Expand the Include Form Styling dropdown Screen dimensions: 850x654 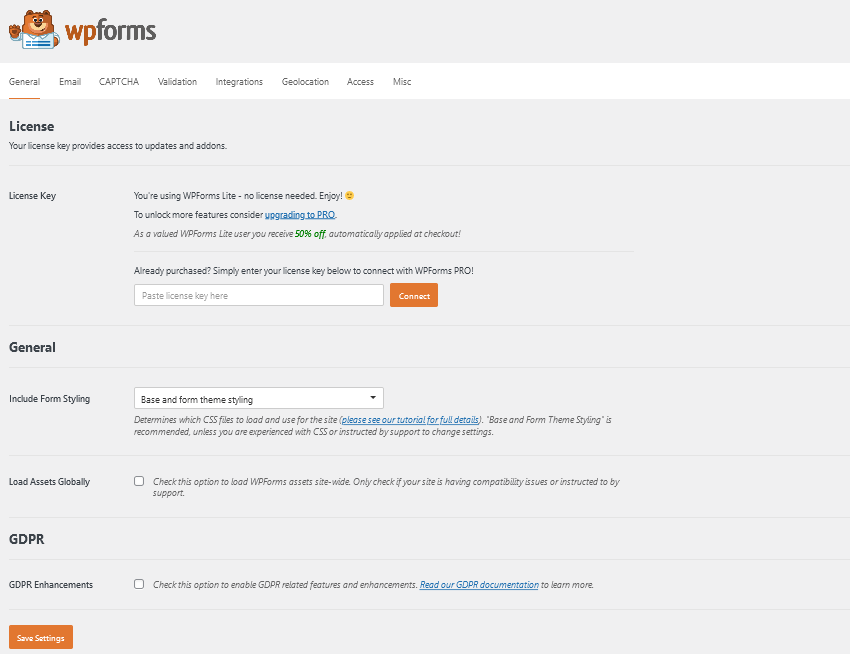259,399
